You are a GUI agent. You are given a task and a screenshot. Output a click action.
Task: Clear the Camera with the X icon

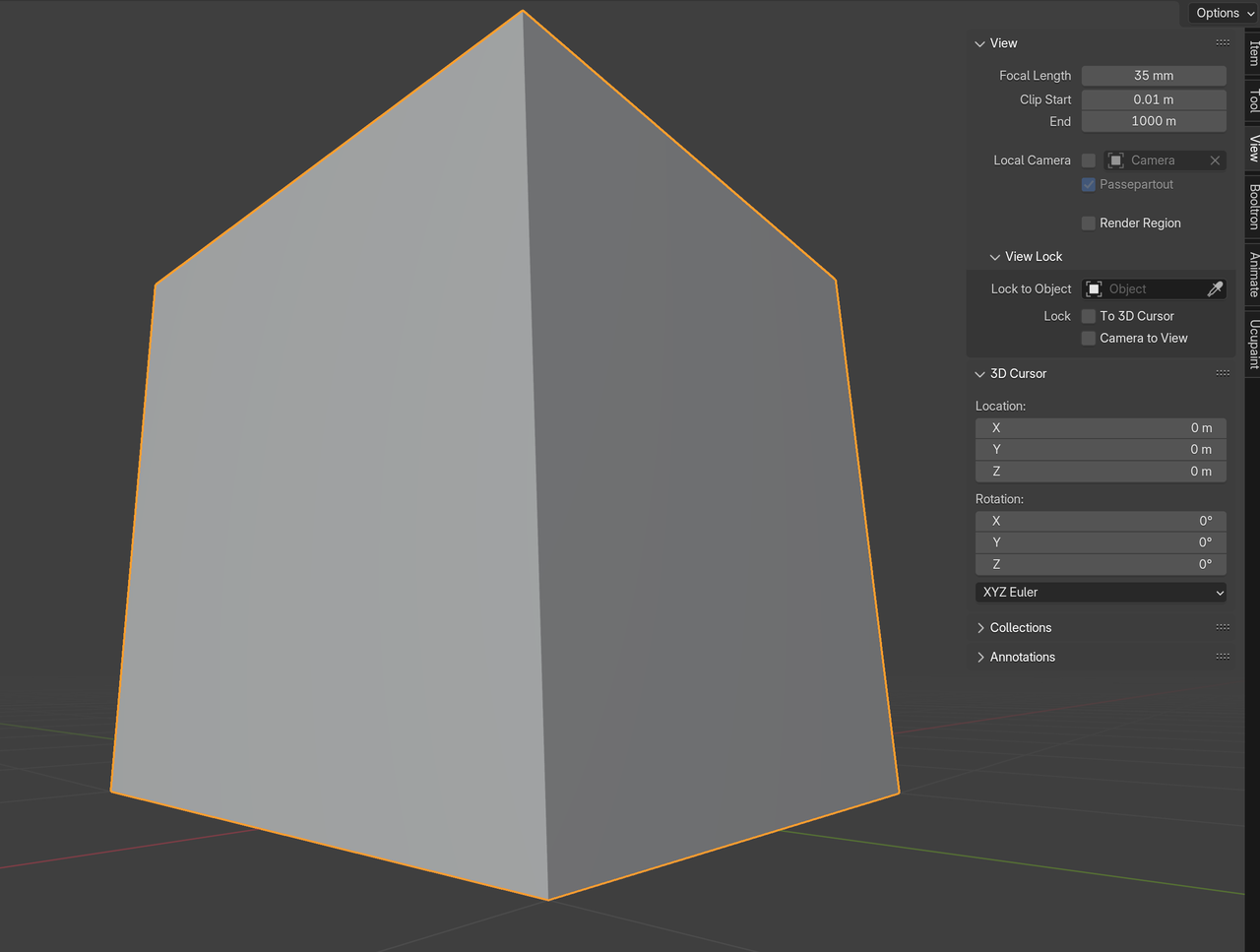(1215, 159)
